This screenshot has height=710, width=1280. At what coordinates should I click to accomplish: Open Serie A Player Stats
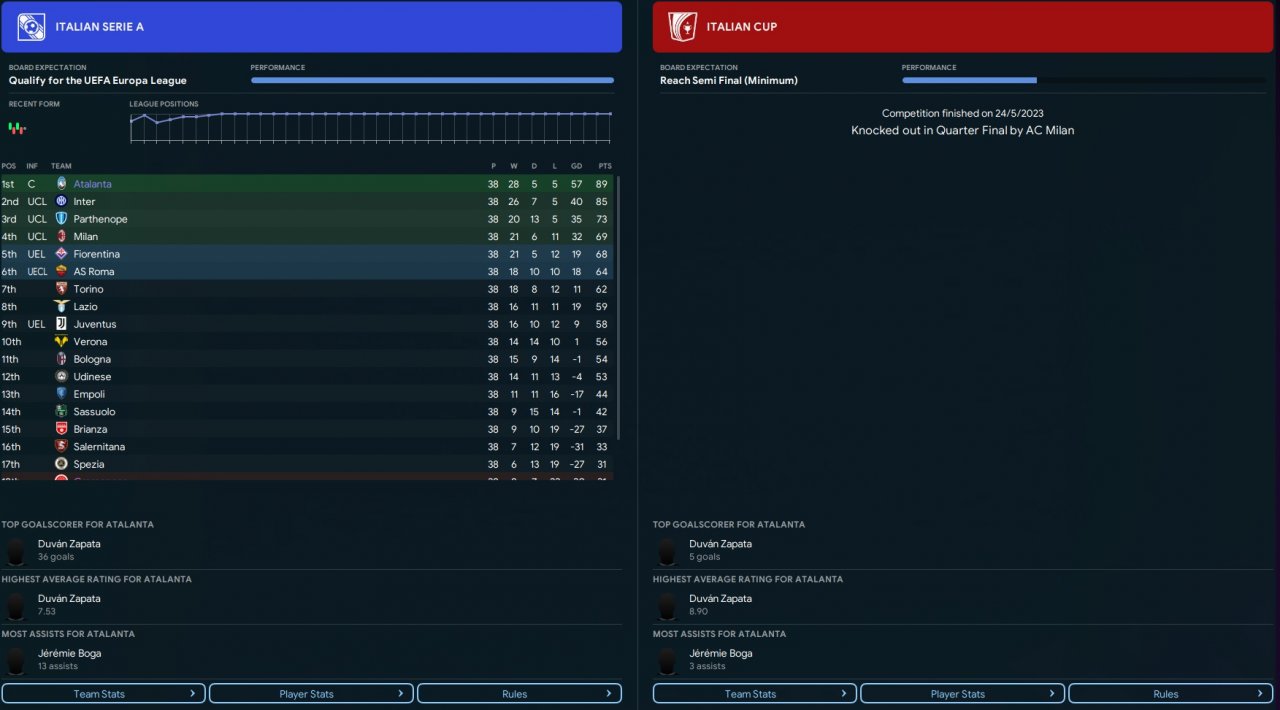[311, 694]
